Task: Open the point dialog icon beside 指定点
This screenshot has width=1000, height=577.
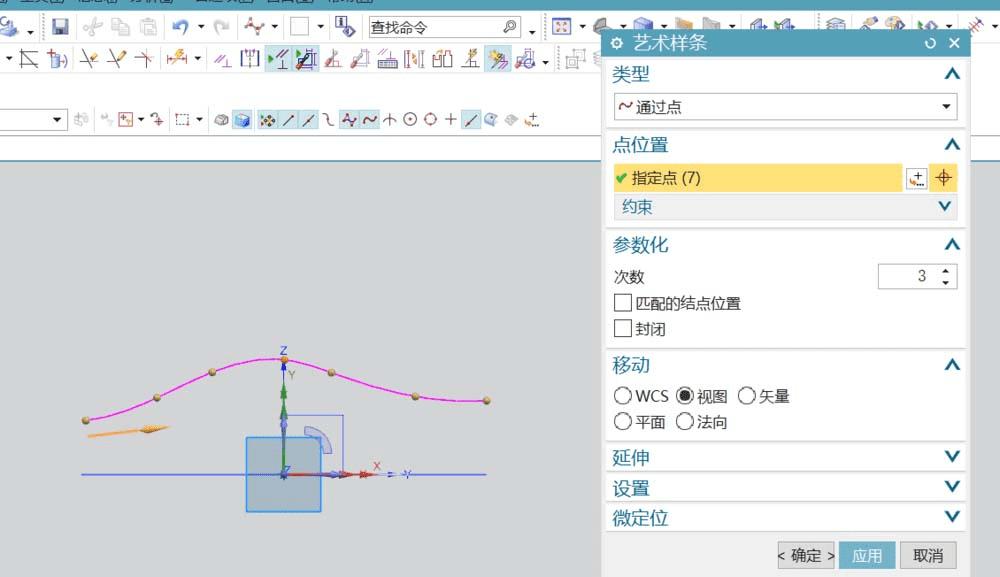Action: click(x=916, y=179)
